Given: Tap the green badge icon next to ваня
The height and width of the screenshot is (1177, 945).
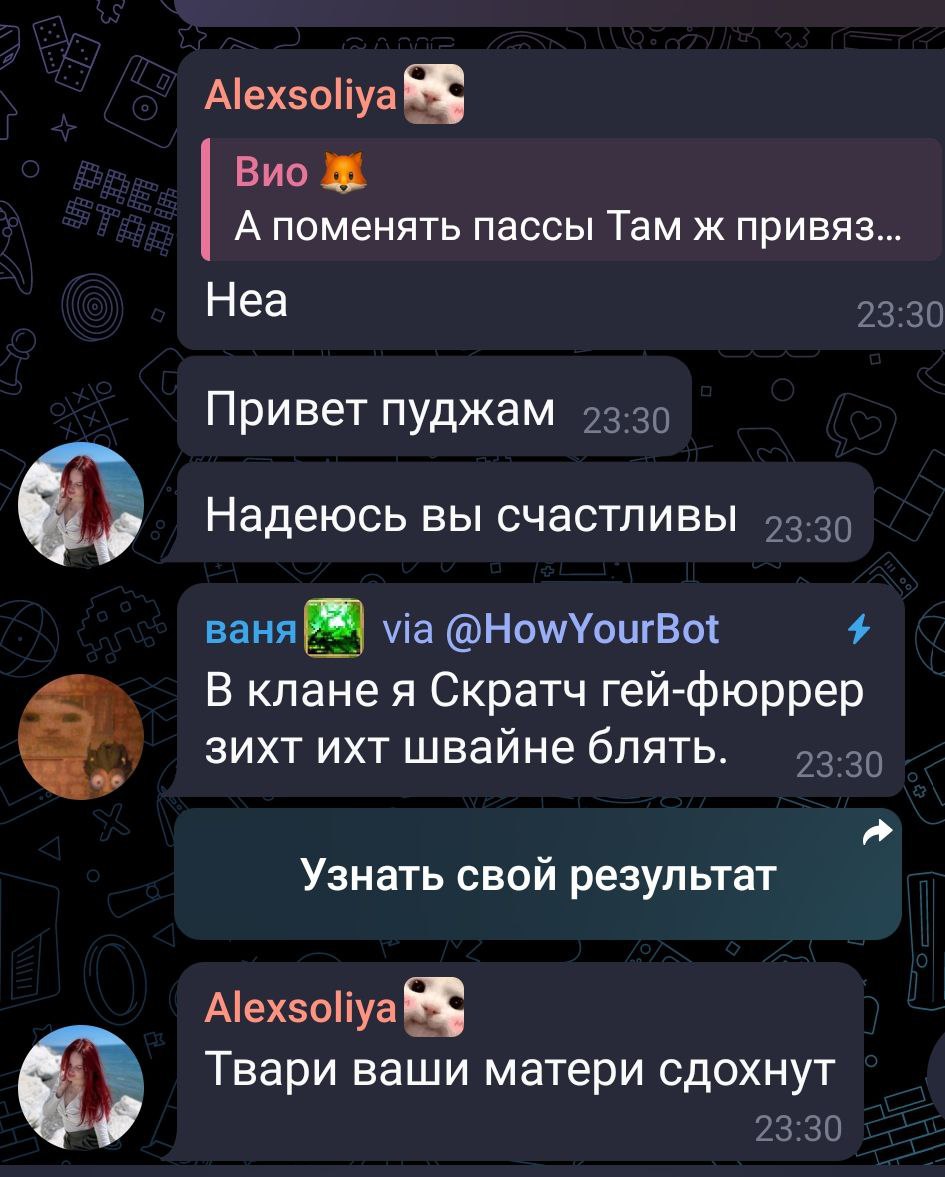Looking at the screenshot, I should tap(333, 628).
